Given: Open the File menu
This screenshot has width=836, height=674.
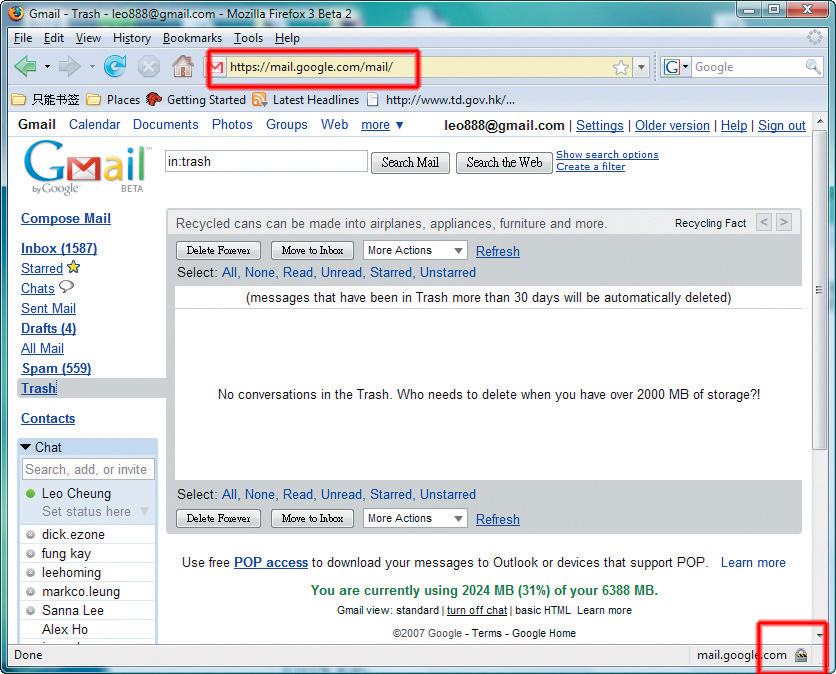Looking at the screenshot, I should (x=23, y=38).
